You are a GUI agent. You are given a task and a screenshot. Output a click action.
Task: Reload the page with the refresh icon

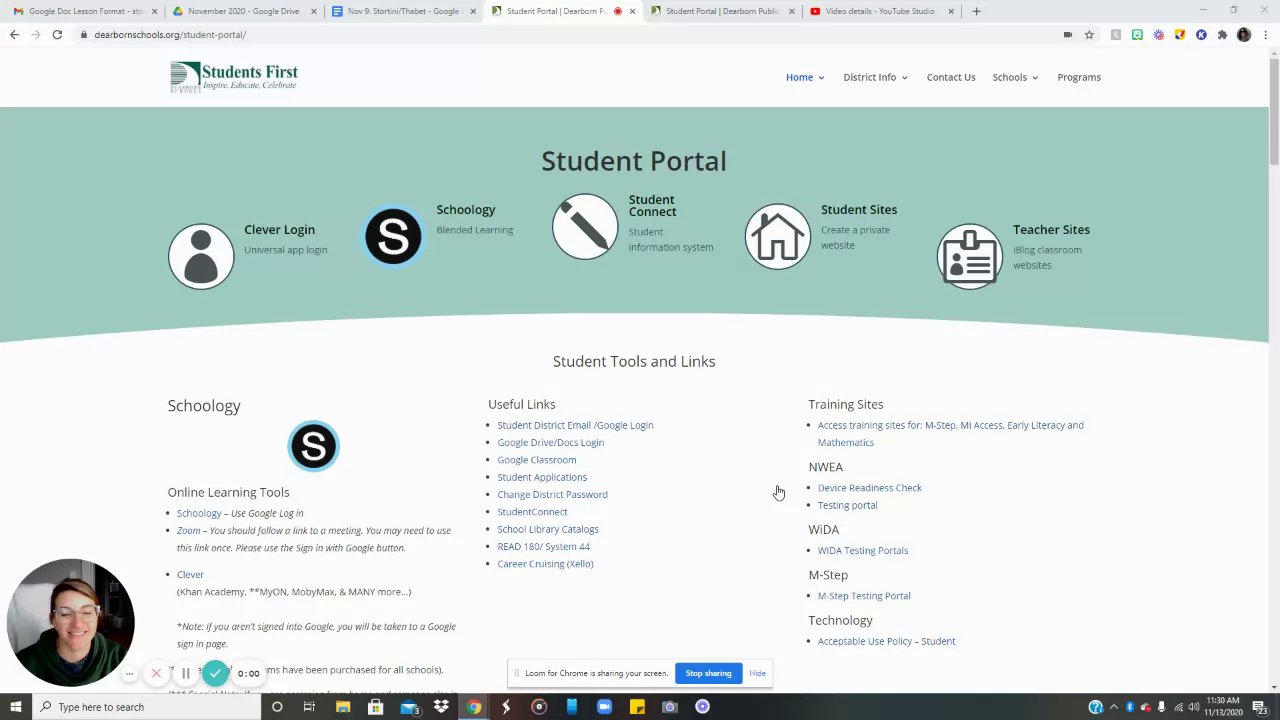coord(57,34)
